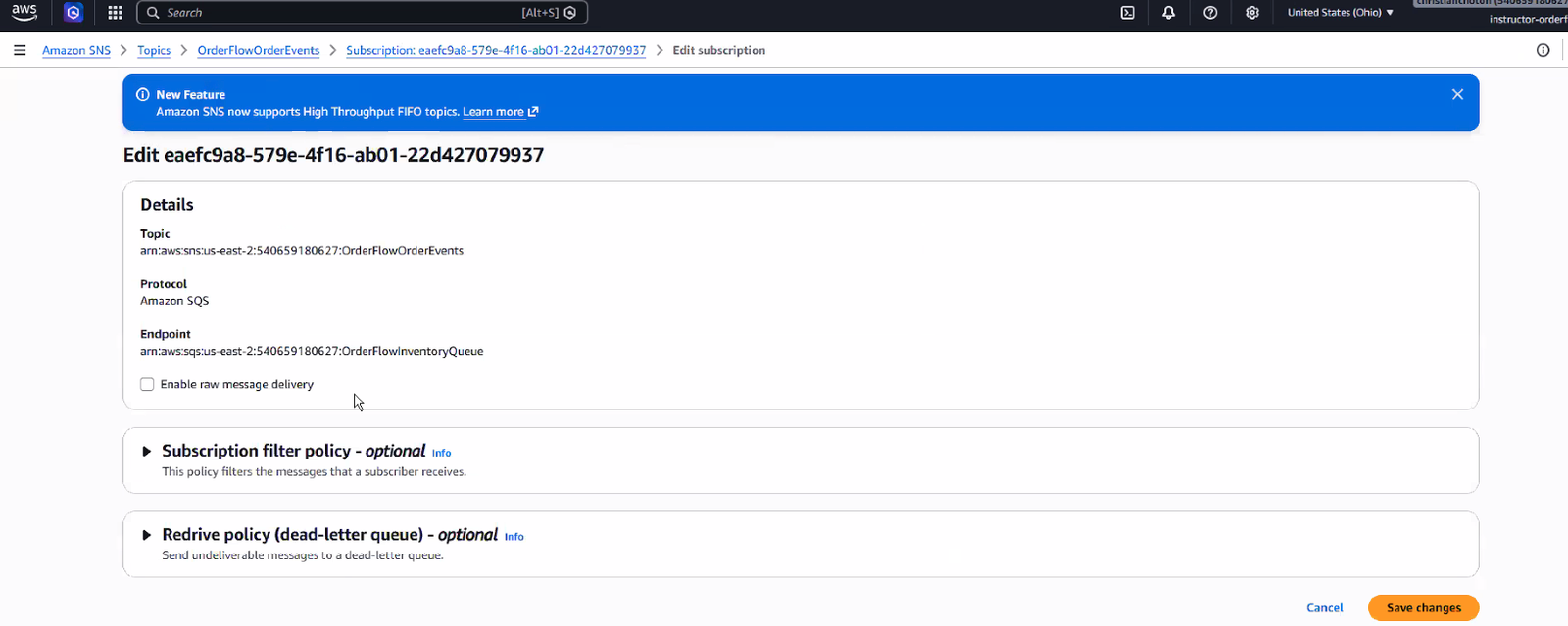Screen dimensions: 1568x626
Task: Select the SQS endpoint ARN text
Action: tap(312, 351)
